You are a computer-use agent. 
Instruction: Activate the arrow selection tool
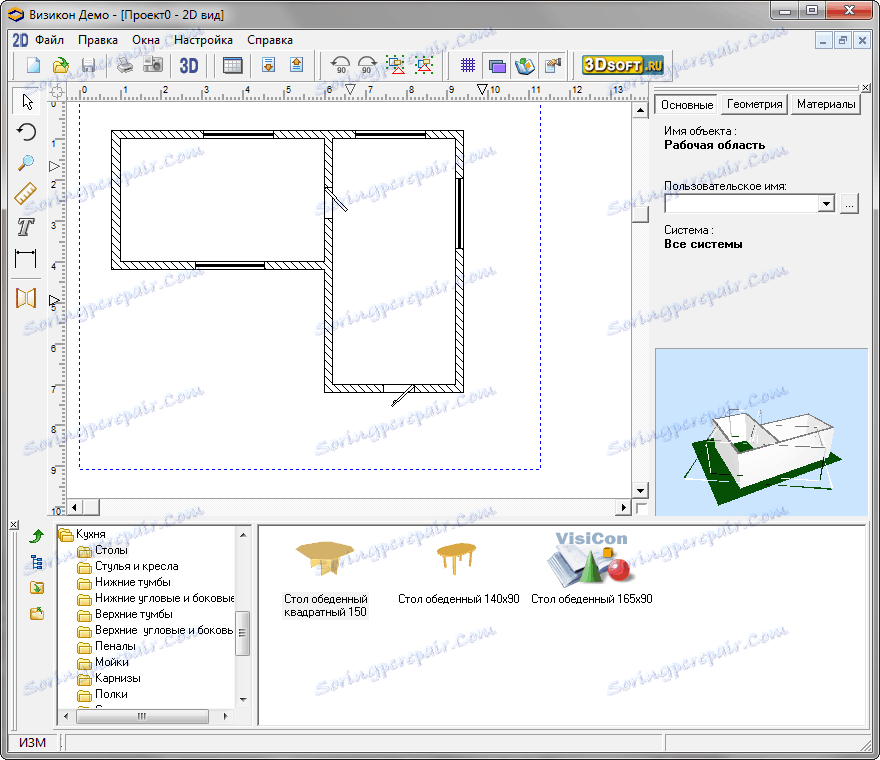pos(26,101)
